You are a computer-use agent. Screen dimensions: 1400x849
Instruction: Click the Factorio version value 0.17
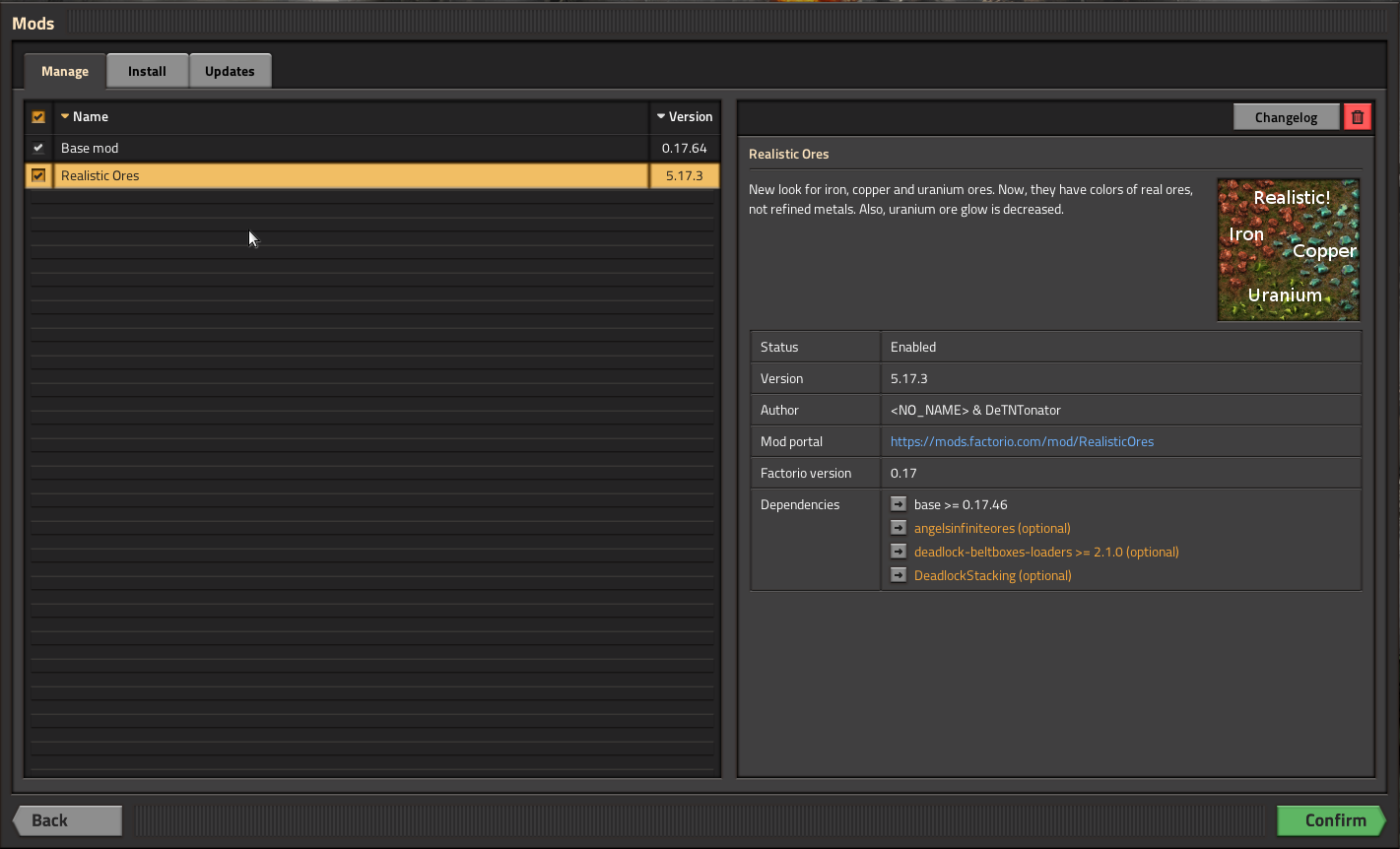903,473
